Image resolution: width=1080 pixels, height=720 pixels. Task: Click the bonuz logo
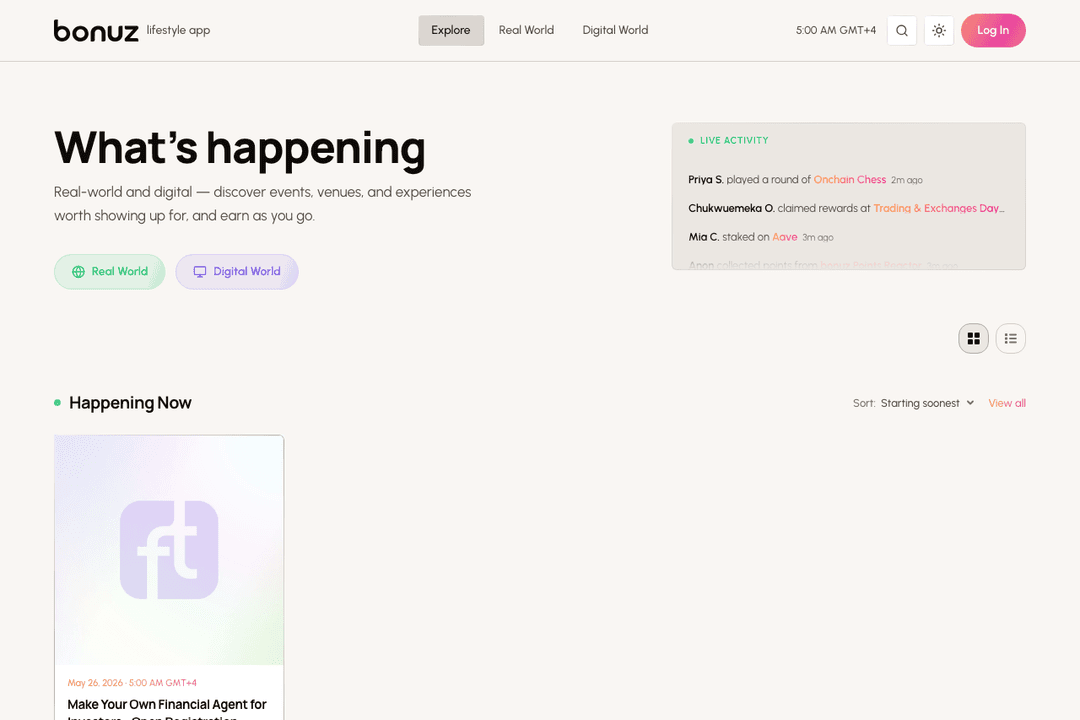96,30
